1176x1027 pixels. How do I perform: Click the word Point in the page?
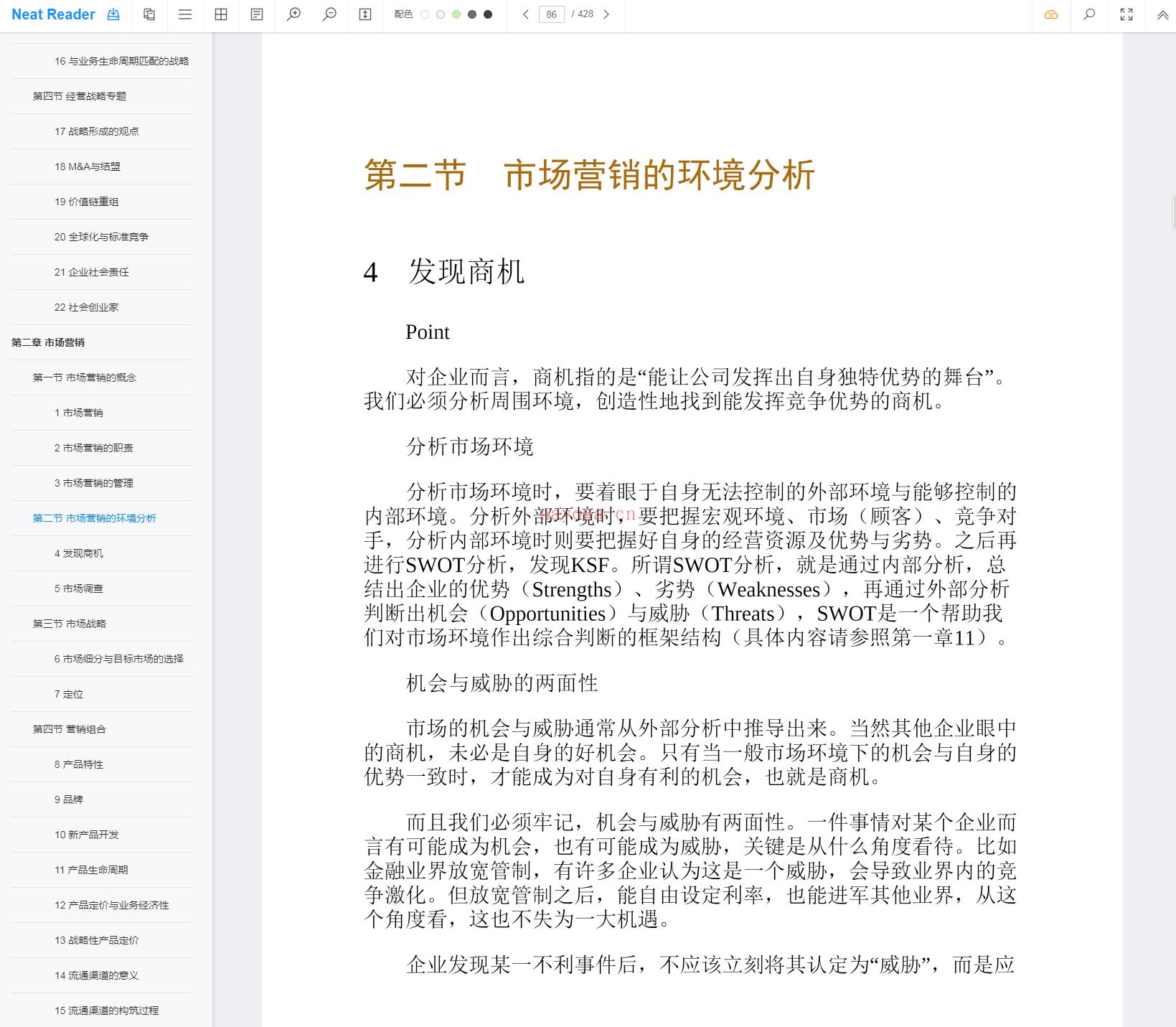(x=428, y=332)
